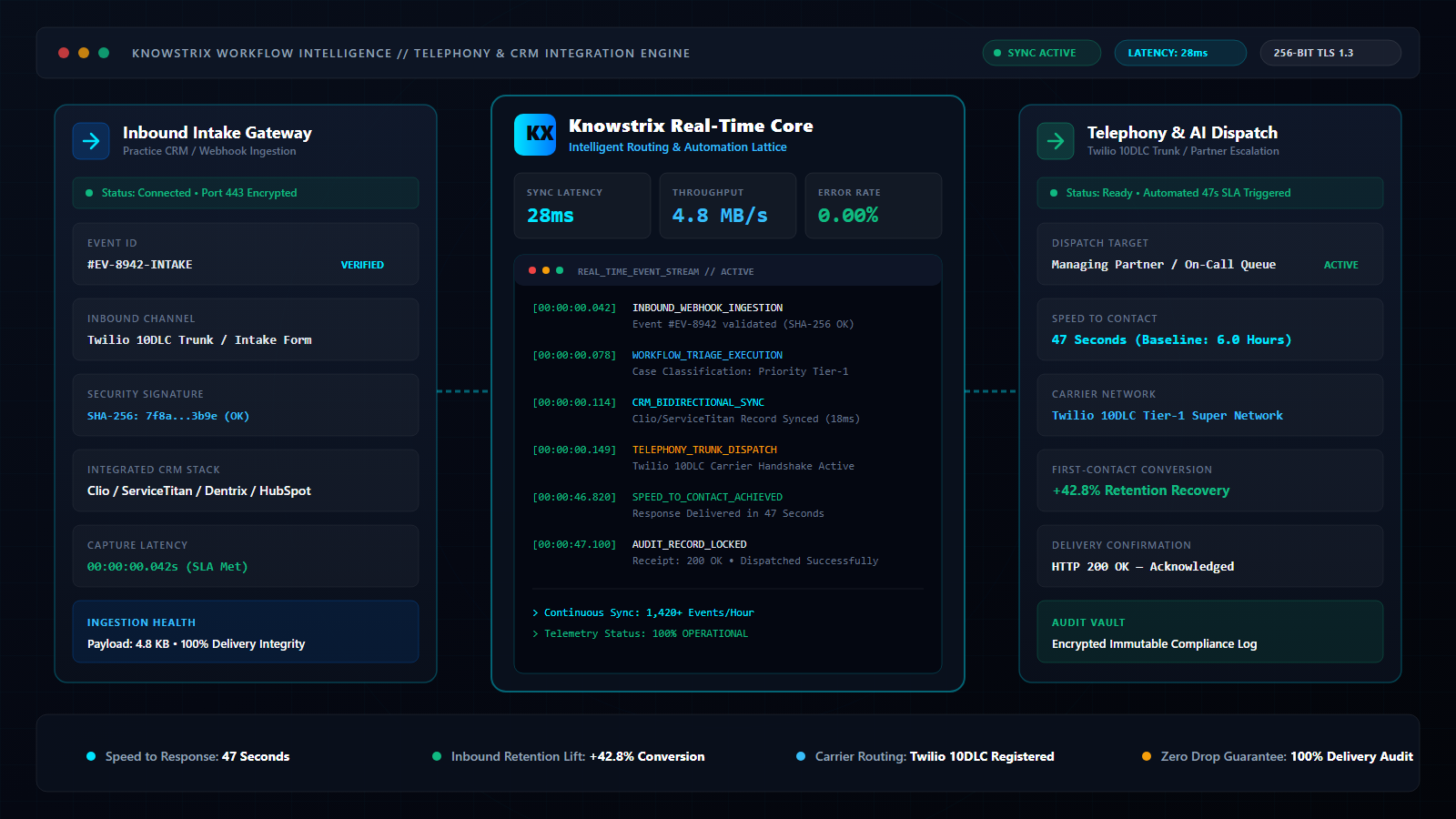Screen dimensions: 1456x819
Task: Select the Throughput 4.8 MB/s metric card
Action: pos(728,206)
